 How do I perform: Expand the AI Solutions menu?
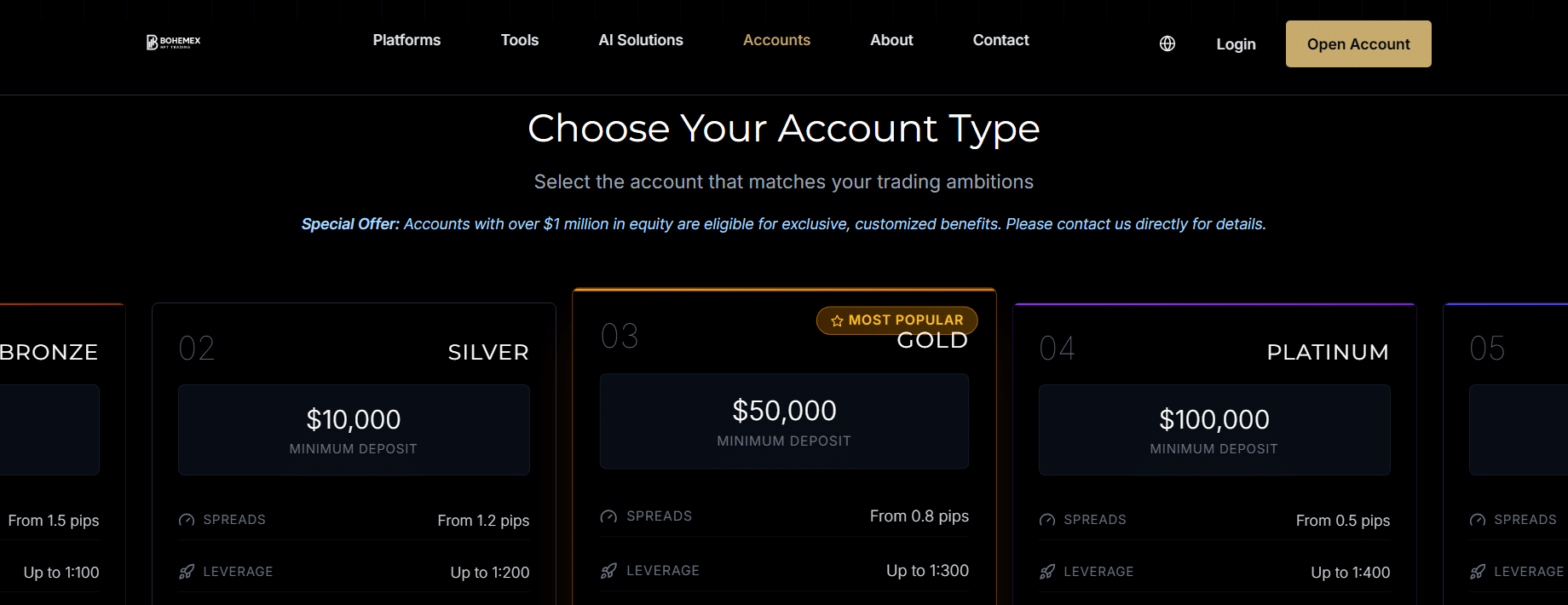click(641, 40)
